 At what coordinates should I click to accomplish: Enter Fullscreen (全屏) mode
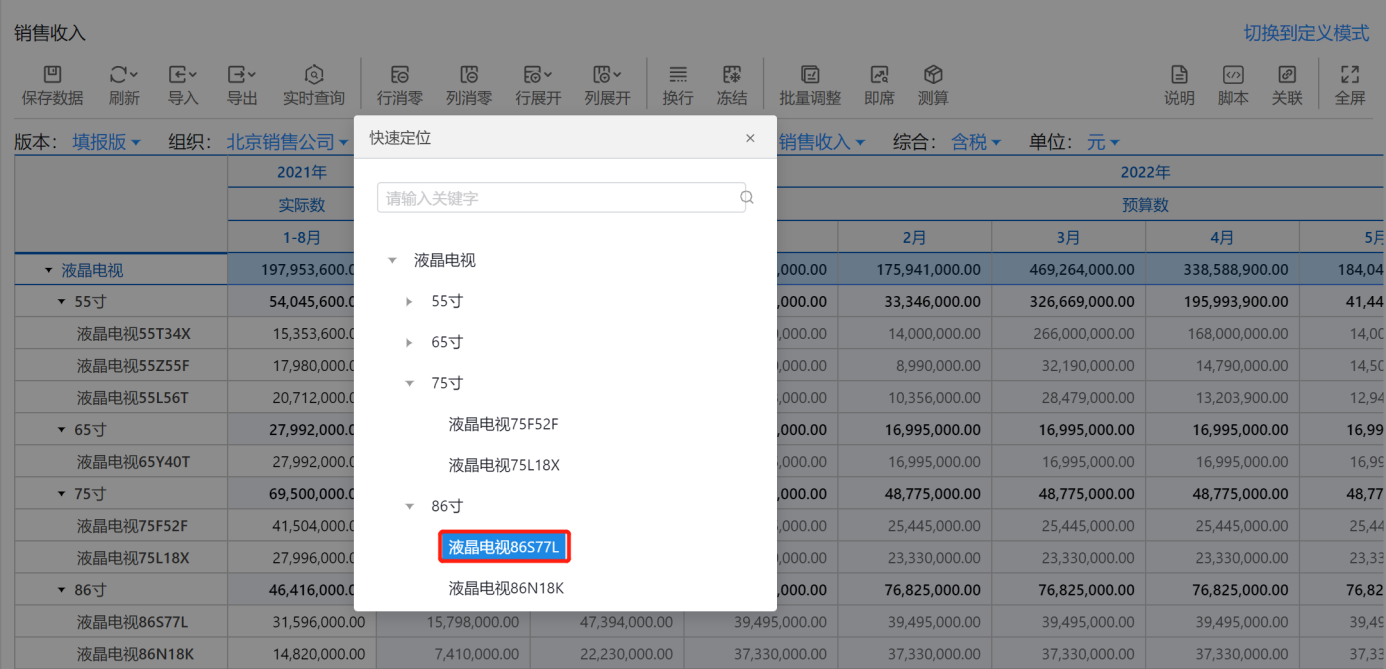click(x=1349, y=75)
